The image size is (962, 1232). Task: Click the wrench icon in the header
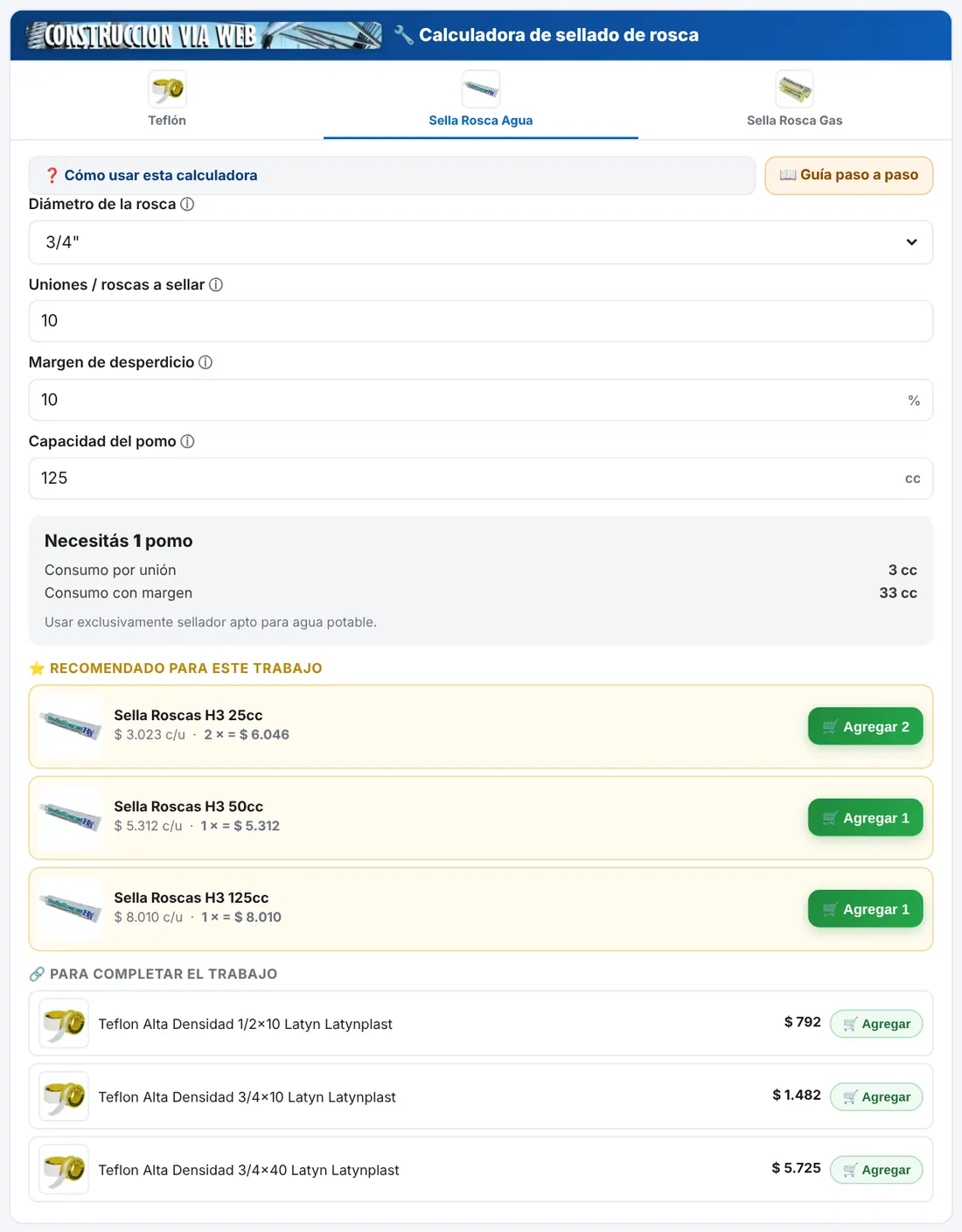403,35
